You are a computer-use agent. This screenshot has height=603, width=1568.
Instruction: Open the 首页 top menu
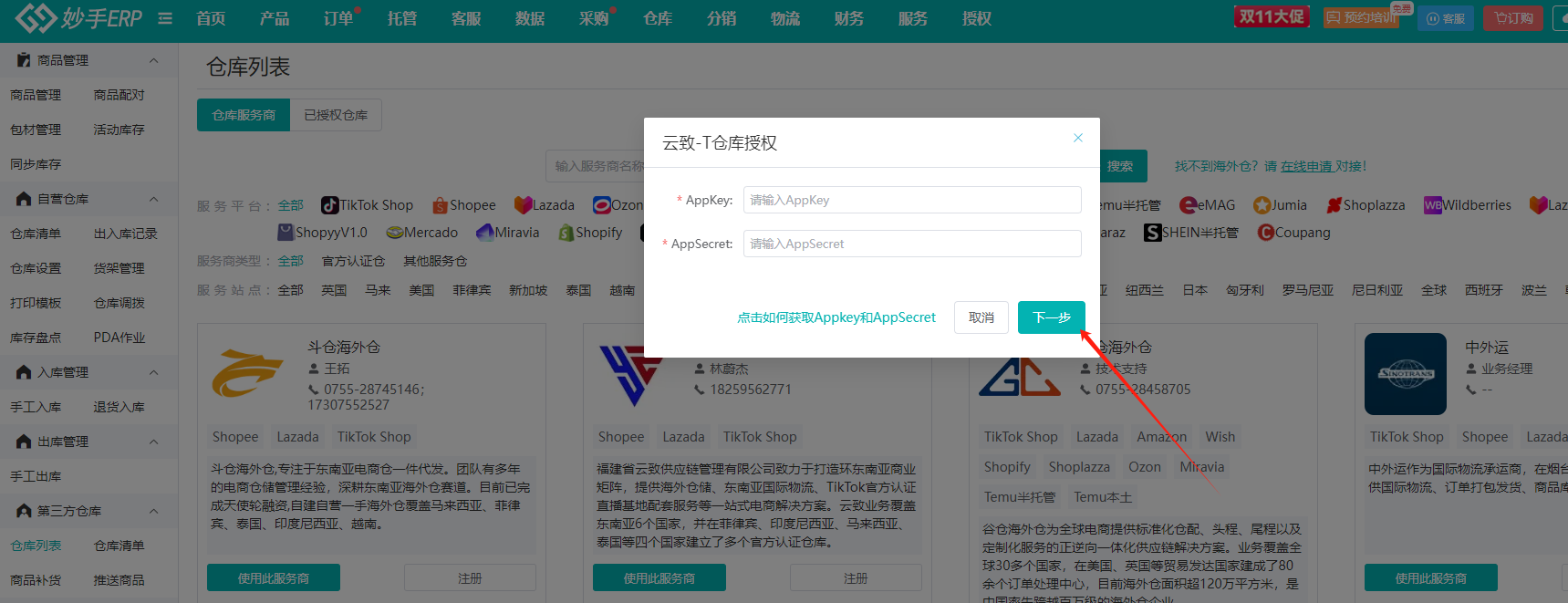pos(211,18)
